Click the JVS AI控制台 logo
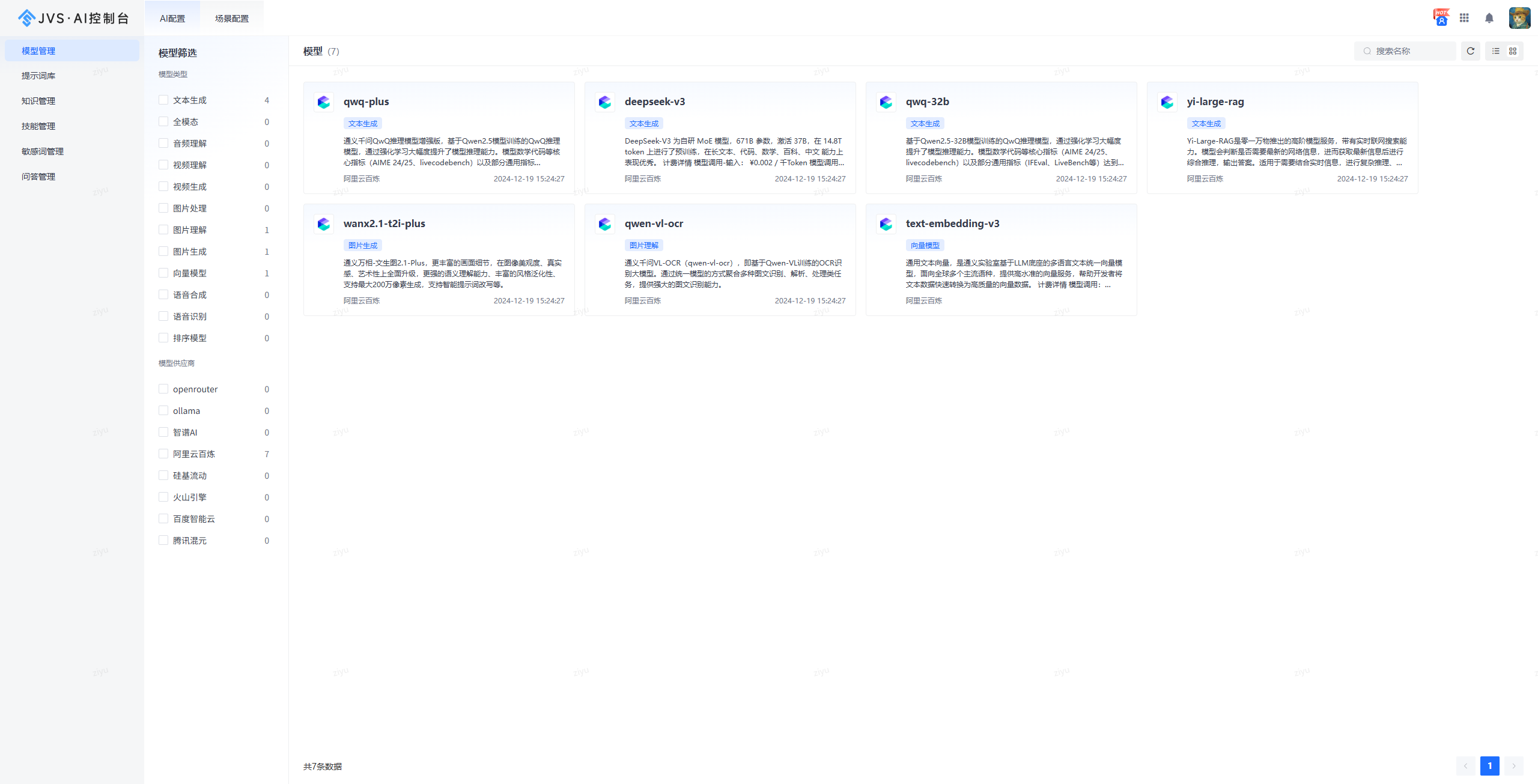1538x784 pixels. (73, 18)
